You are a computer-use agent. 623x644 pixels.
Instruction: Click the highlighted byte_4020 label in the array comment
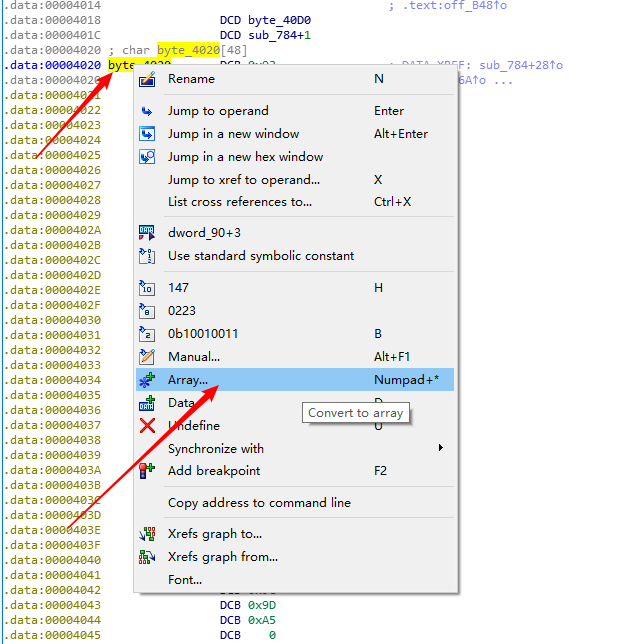[x=189, y=50]
